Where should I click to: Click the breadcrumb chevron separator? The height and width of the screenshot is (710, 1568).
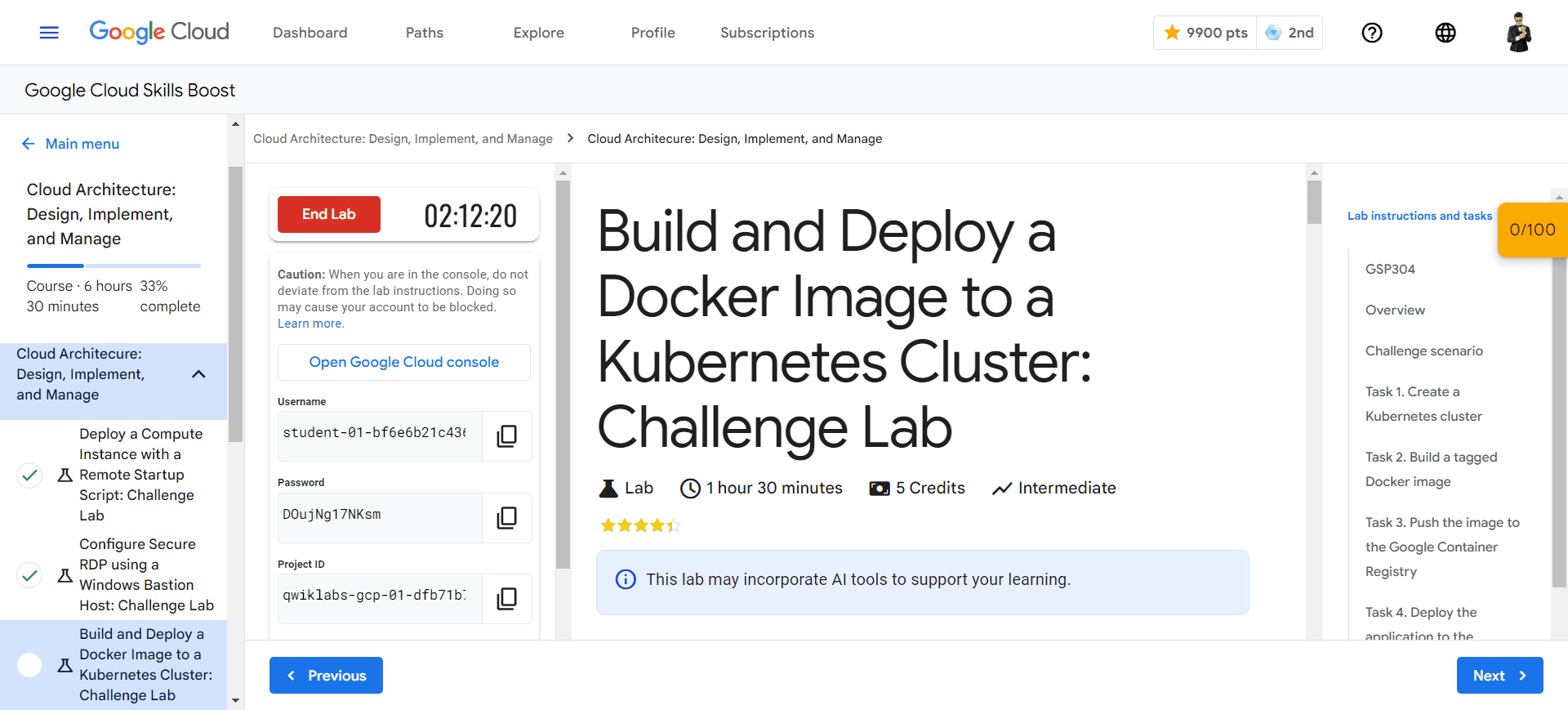point(570,138)
